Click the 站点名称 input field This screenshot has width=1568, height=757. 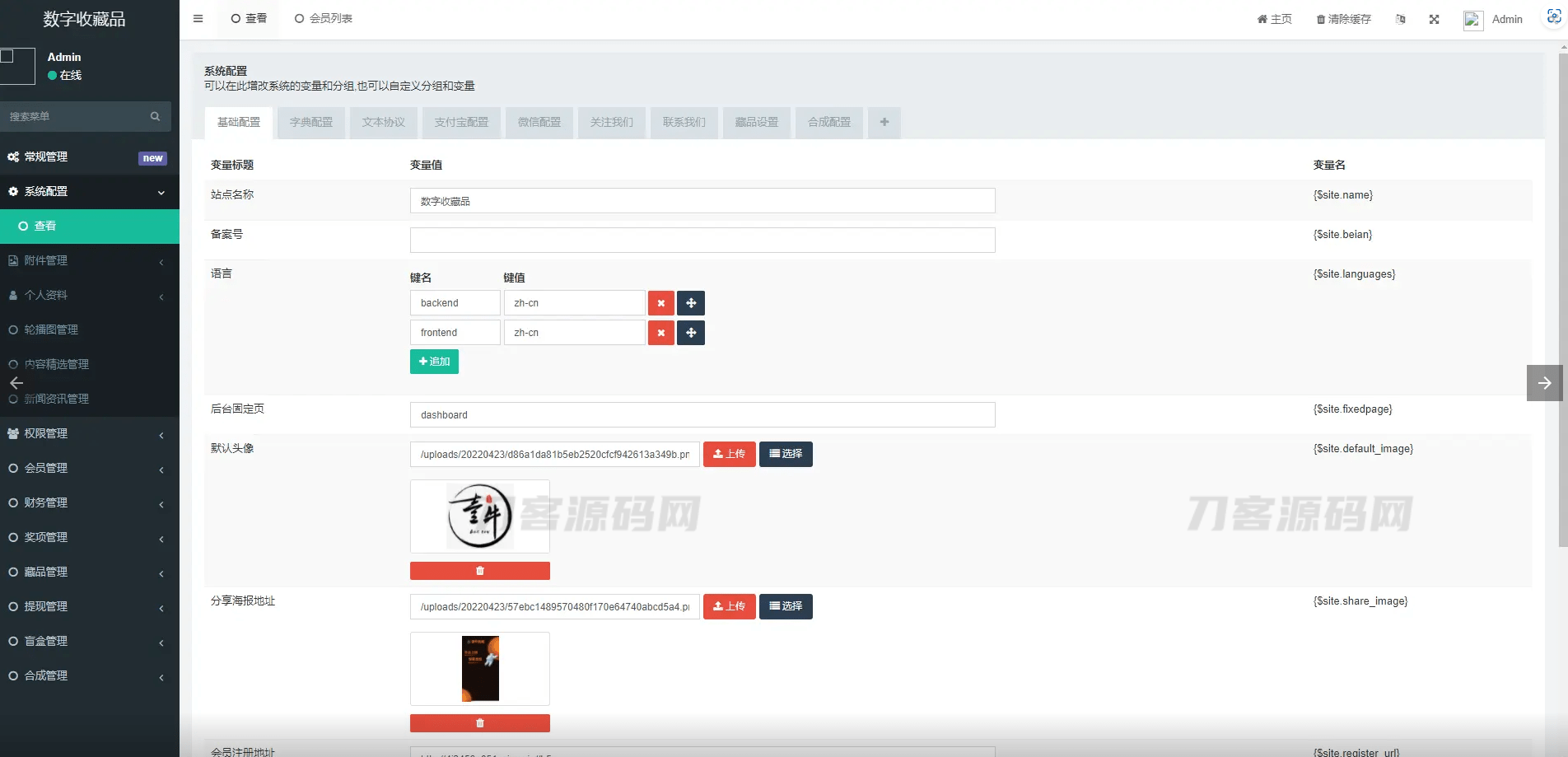[702, 201]
